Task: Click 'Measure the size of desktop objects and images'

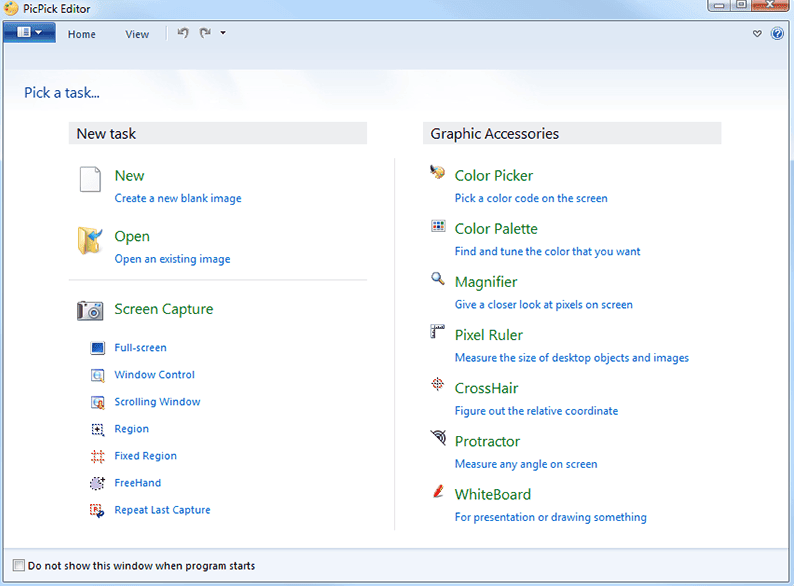Action: (x=572, y=358)
